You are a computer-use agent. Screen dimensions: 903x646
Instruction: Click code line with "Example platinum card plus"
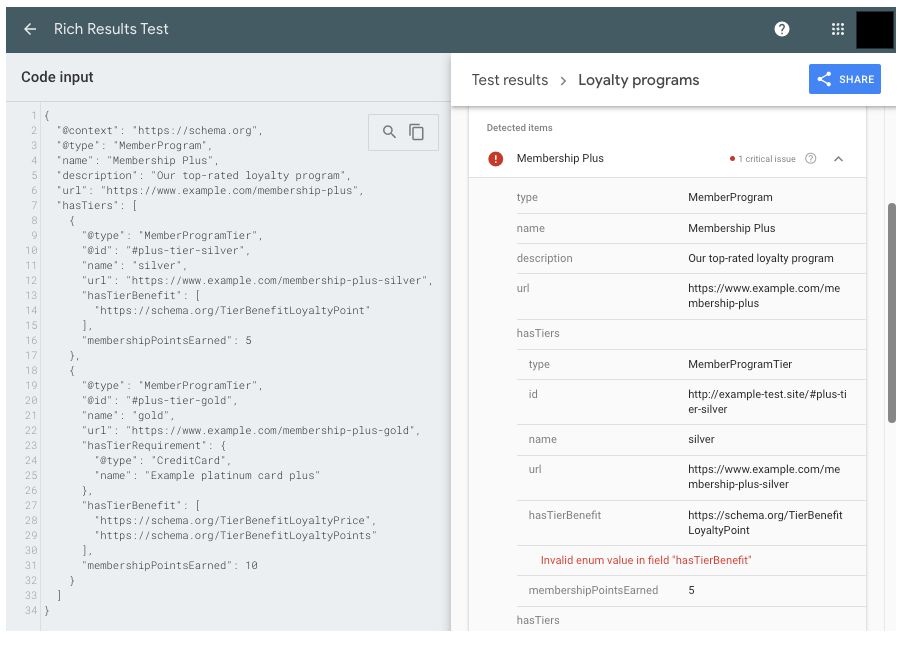pos(207,476)
